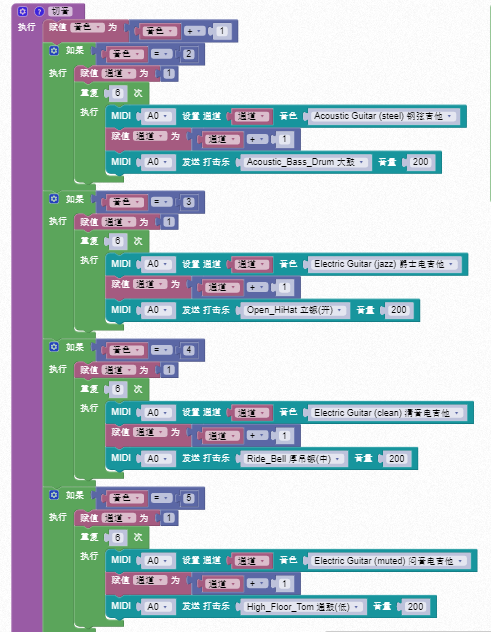Image resolution: width=491 pixels, height=632 pixels.
Task: Click the number field containing 5 in the 如果 condition
Action: pyautogui.click(x=189, y=498)
